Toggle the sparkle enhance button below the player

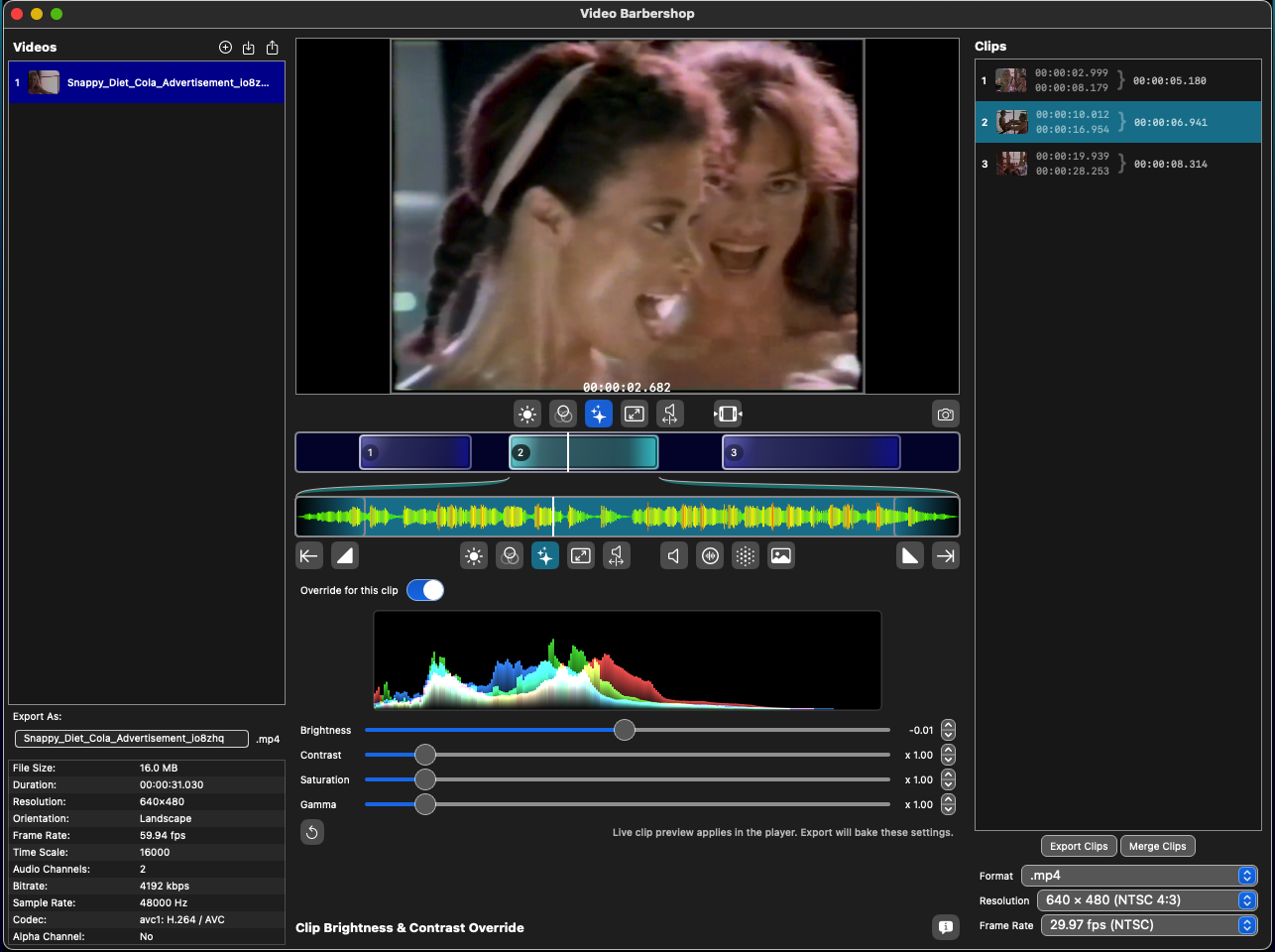coord(599,415)
